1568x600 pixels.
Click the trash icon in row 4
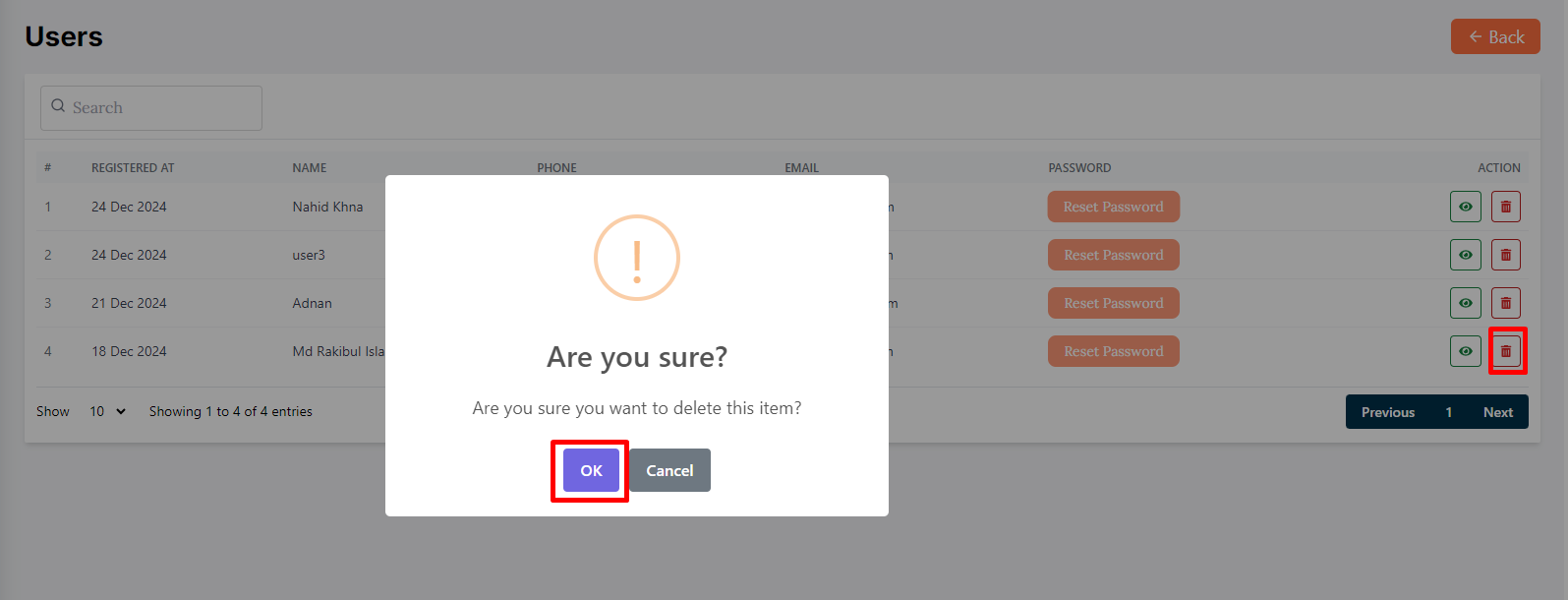click(x=1506, y=351)
